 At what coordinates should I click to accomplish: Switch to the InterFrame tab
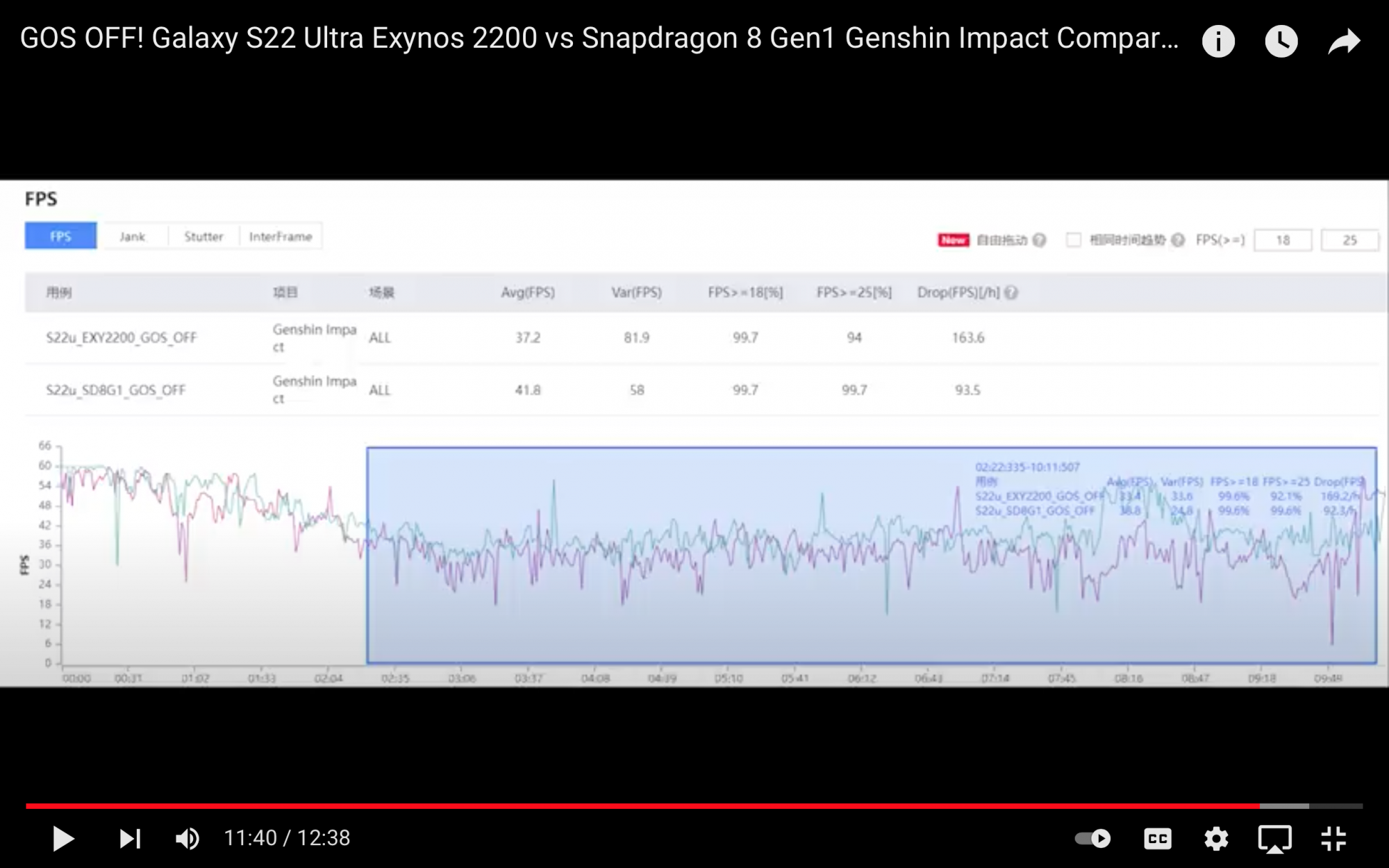tap(281, 237)
